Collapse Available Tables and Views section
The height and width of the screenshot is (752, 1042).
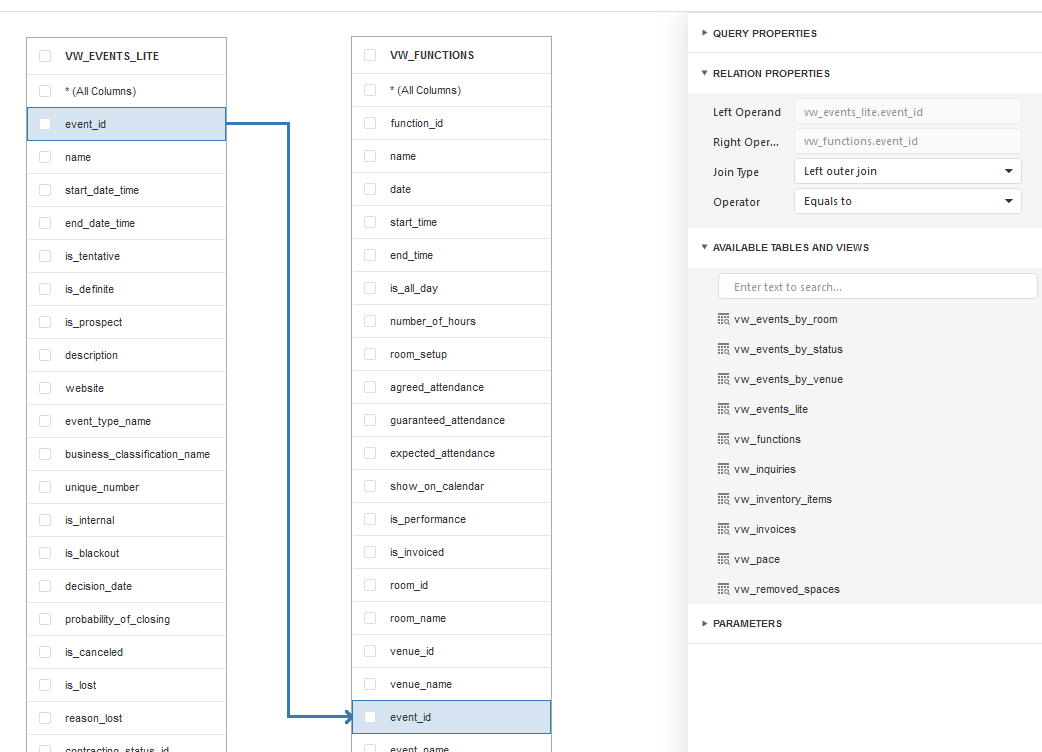704,247
